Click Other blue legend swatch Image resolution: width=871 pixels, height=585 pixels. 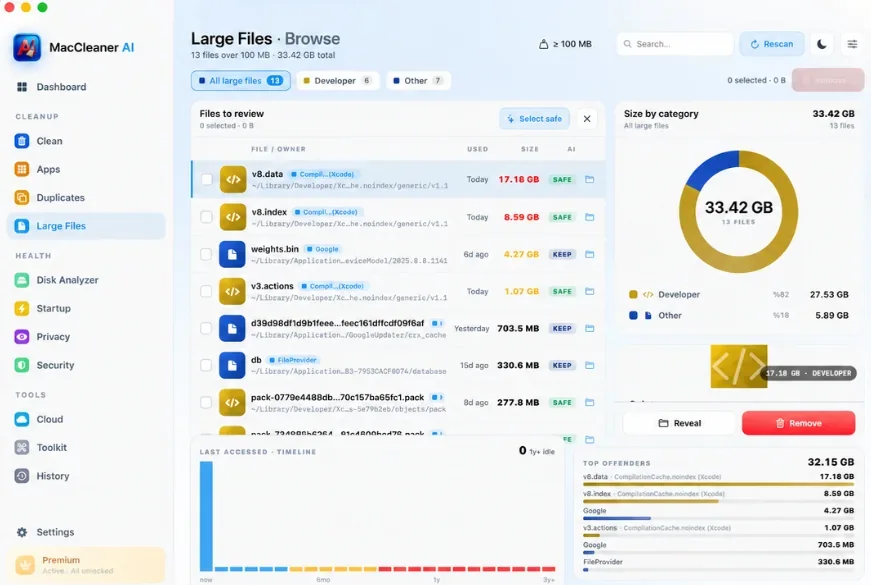[633, 316]
